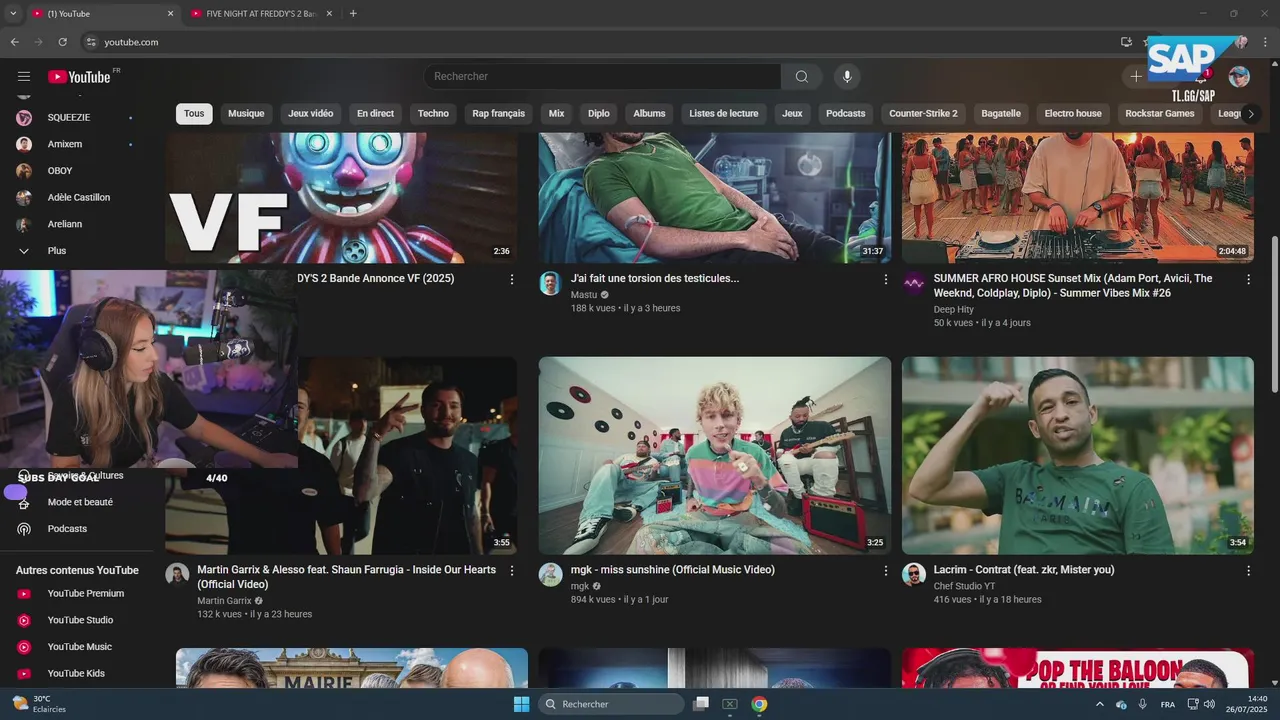The height and width of the screenshot is (720, 1280).
Task: Open options for Summer Afro House mix
Action: [1248, 280]
